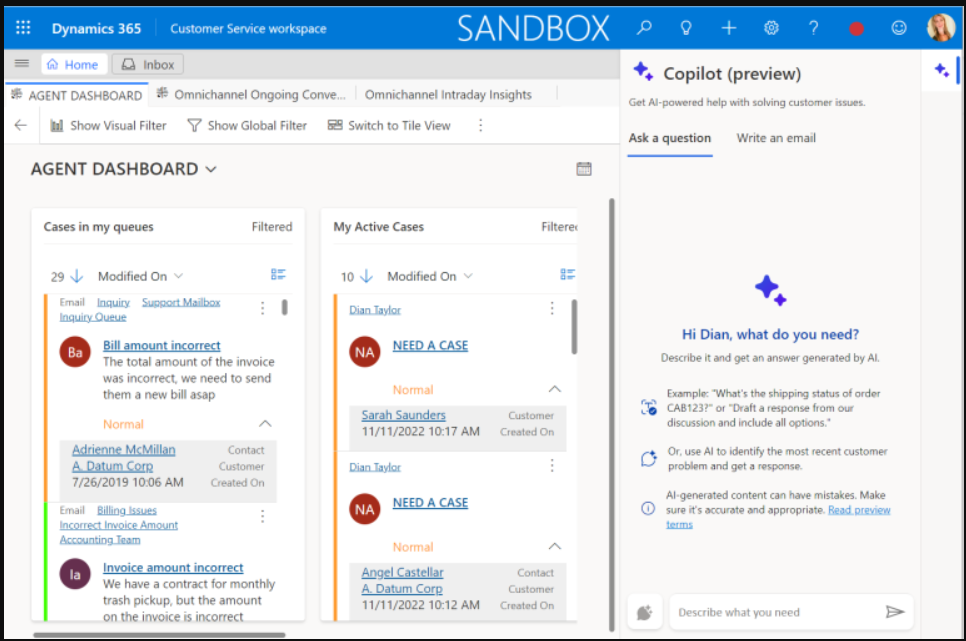Open Modified On sort dropdown in My Active Cases
Screen dimensions: 966x641
click(430, 276)
